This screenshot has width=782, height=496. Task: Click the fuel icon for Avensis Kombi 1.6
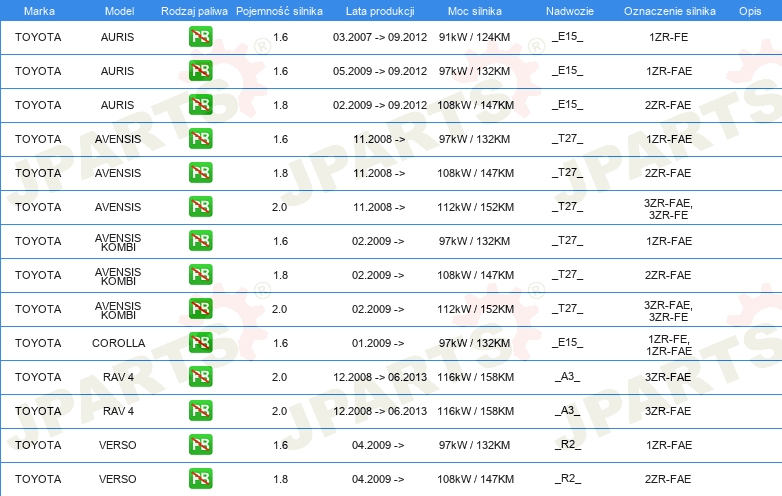pyautogui.click(x=200, y=241)
